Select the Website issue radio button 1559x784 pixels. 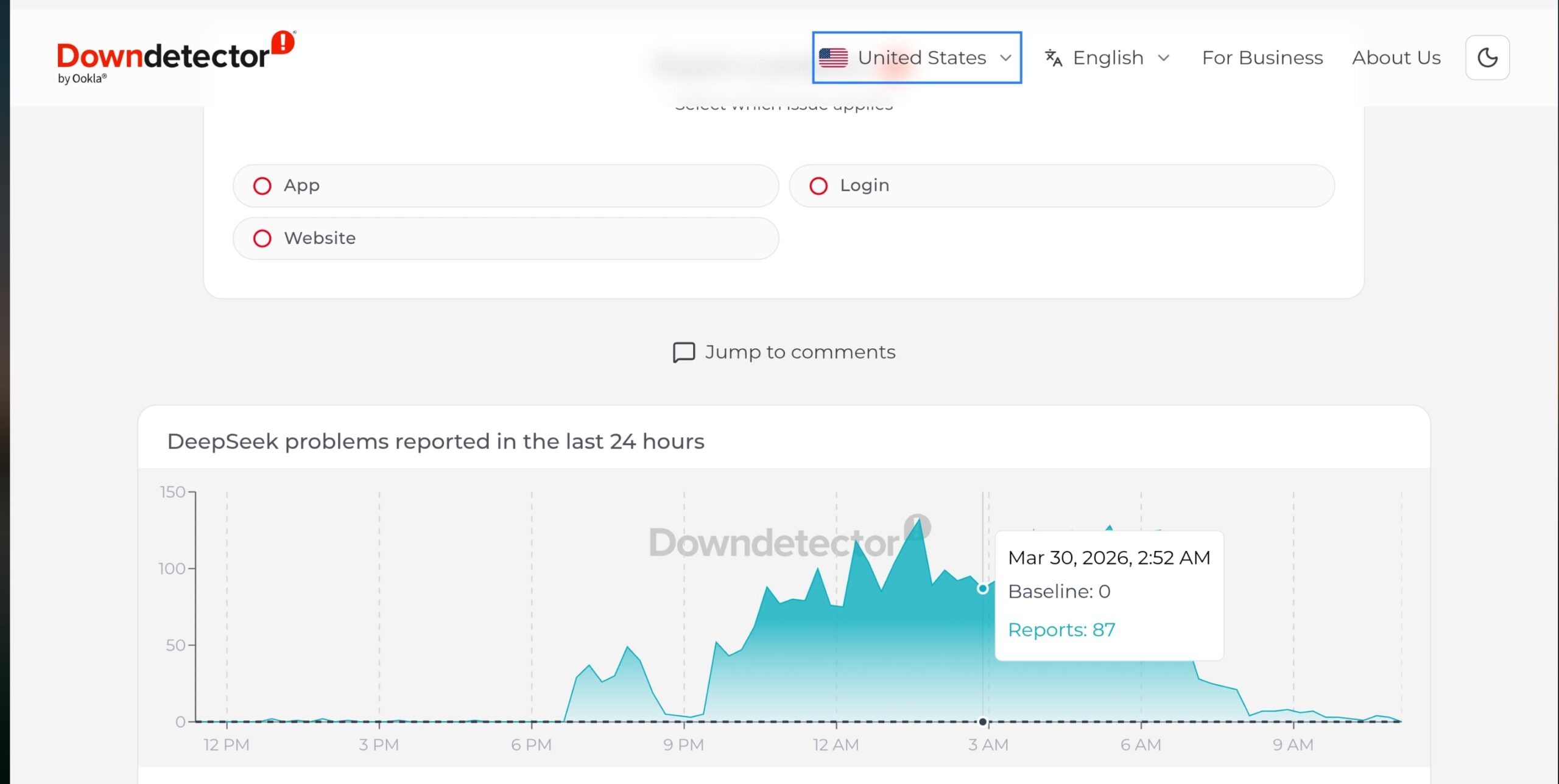click(262, 239)
